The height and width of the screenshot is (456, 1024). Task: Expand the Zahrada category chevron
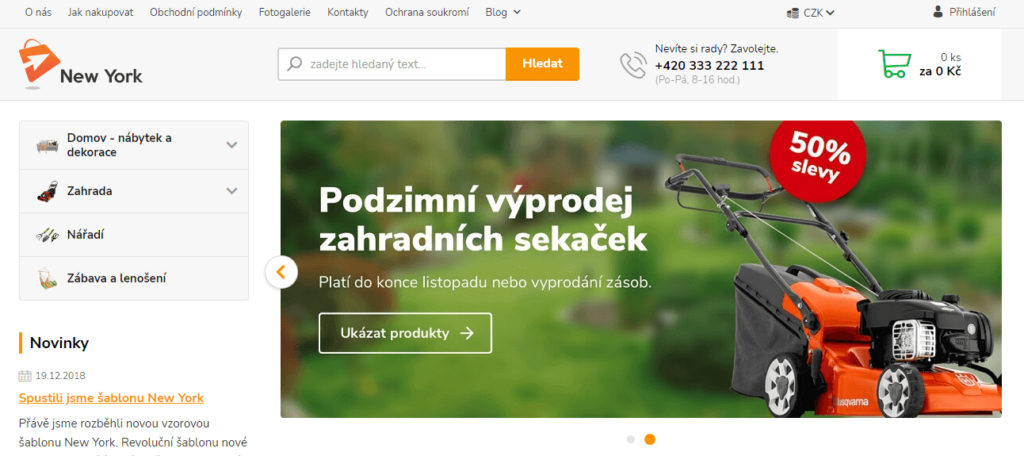tap(232, 191)
